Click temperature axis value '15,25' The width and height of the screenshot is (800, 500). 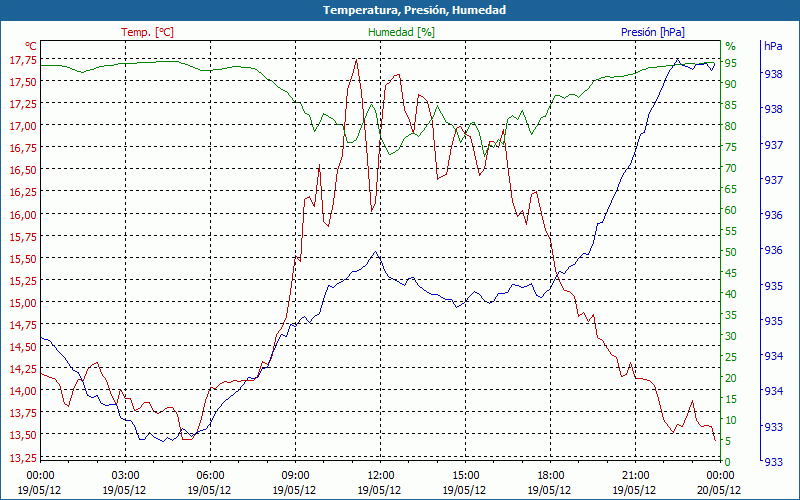pyautogui.click(x=23, y=281)
